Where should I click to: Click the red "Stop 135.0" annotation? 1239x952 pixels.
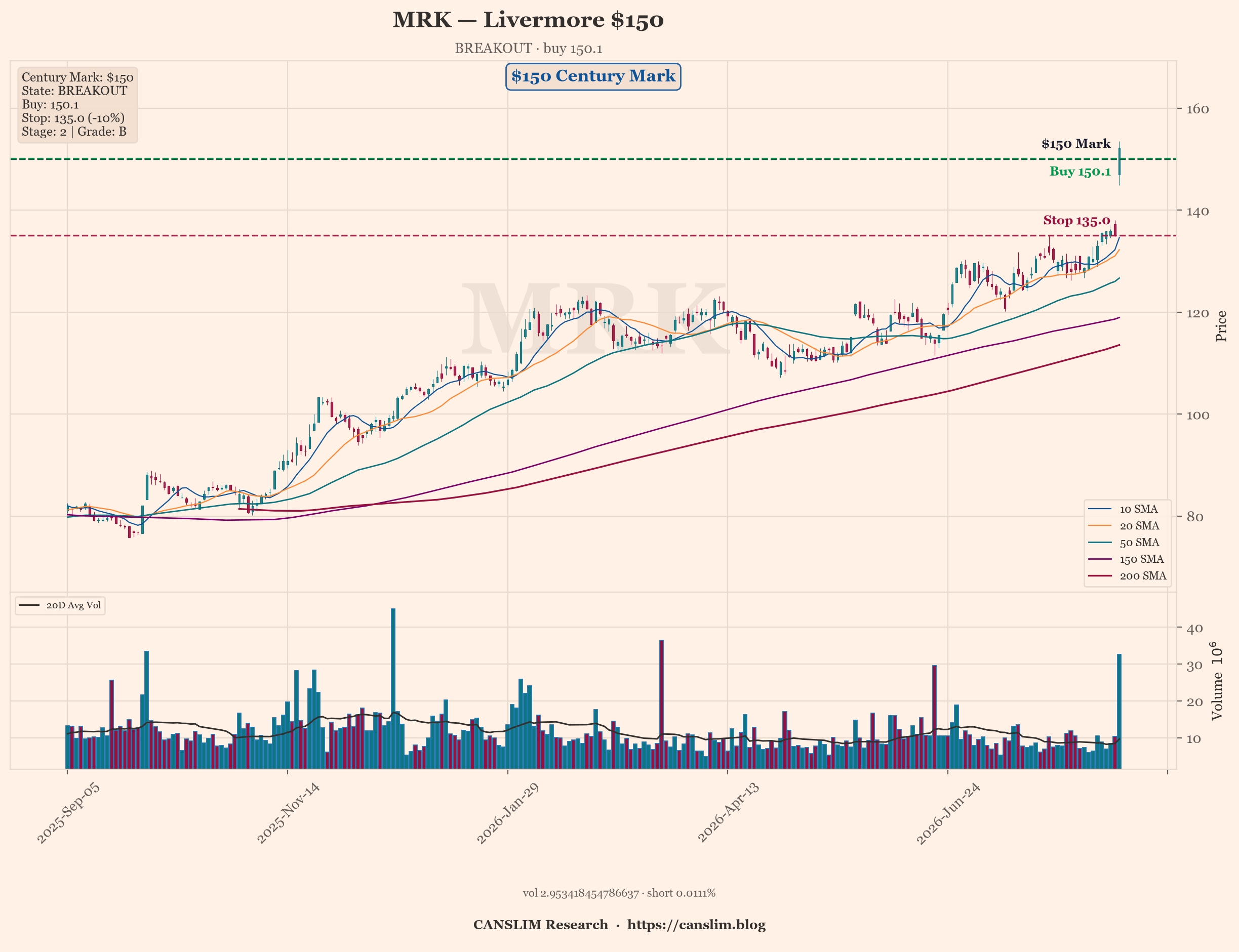[1076, 221]
